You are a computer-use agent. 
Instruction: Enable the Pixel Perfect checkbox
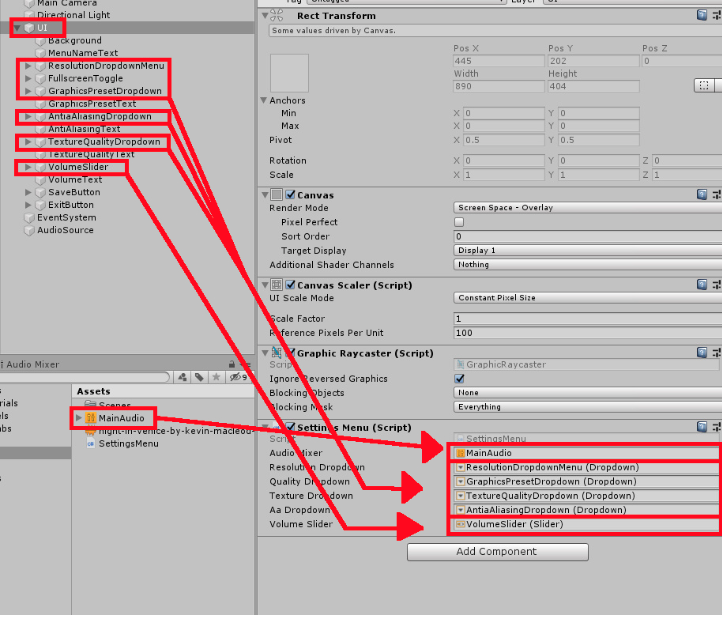pyautogui.click(x=459, y=222)
